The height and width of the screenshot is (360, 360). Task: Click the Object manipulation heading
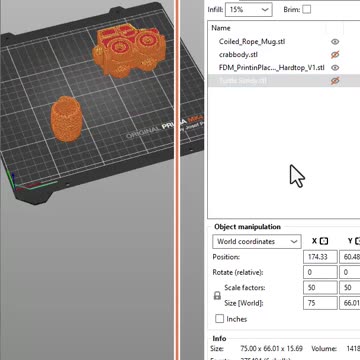tap(247, 227)
